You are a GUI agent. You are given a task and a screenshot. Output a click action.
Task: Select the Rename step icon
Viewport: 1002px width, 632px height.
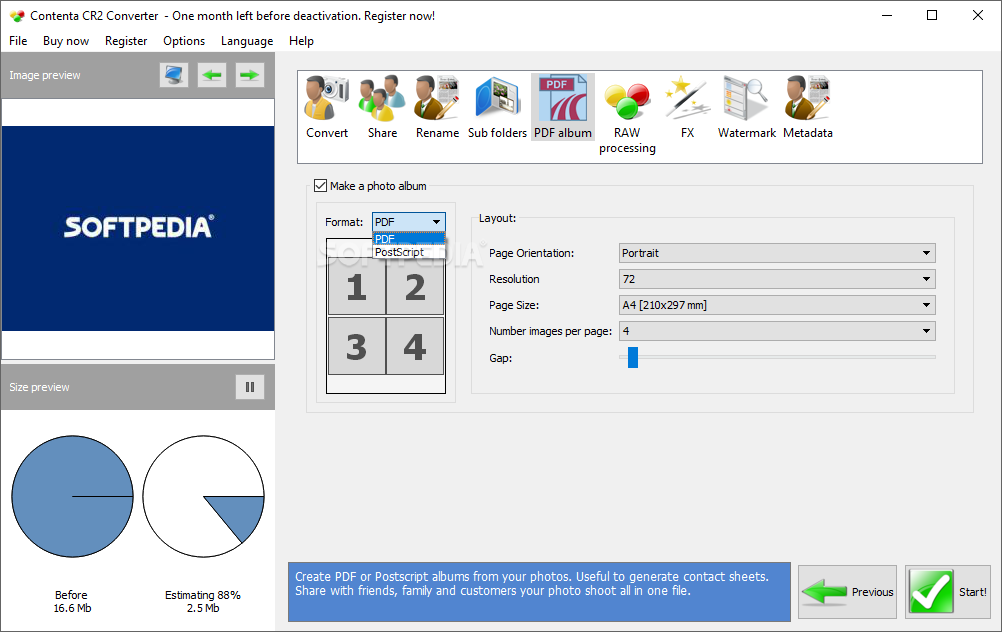click(x=437, y=107)
